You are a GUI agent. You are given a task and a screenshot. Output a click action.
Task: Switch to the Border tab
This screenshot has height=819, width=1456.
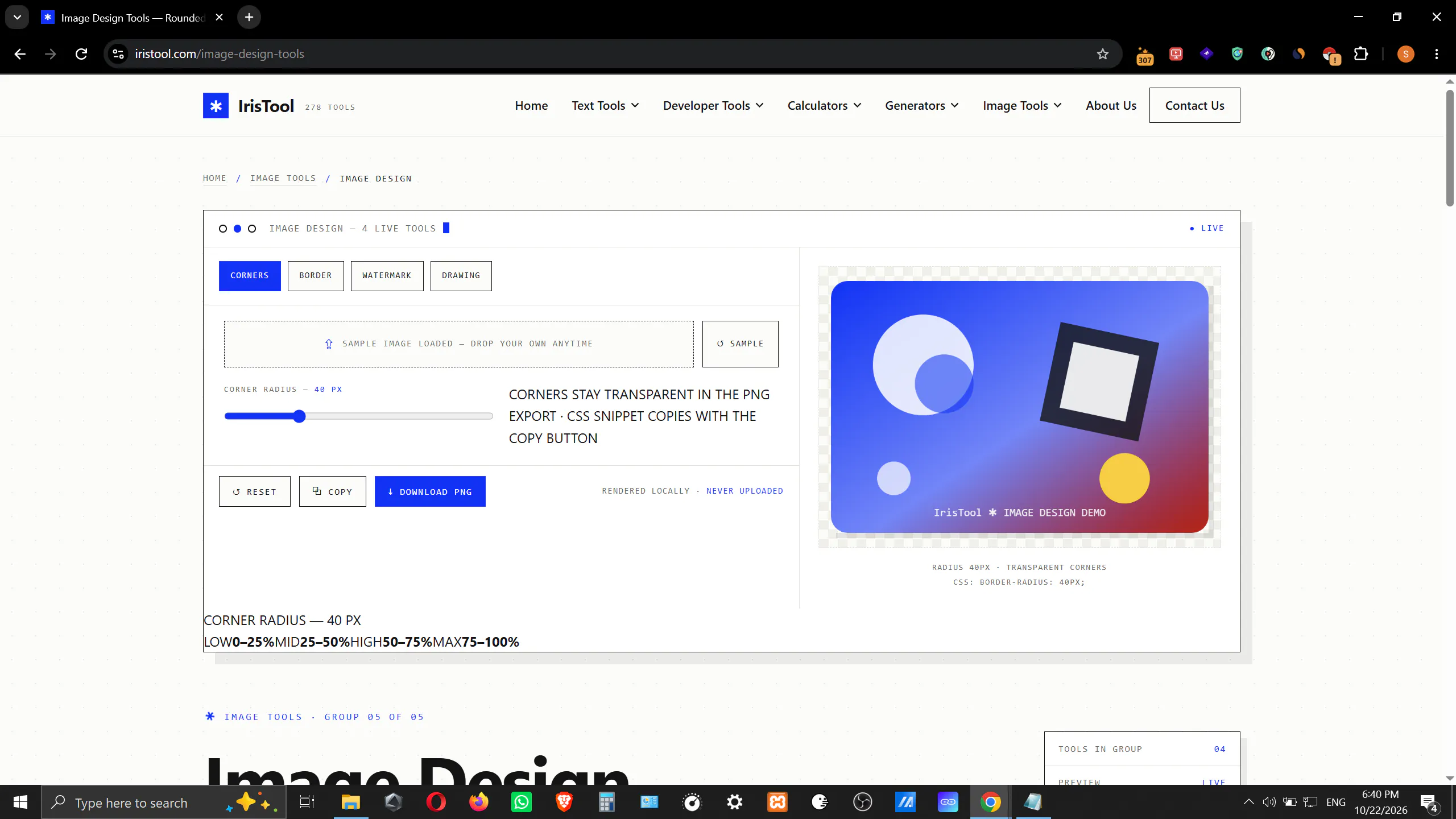(x=316, y=276)
